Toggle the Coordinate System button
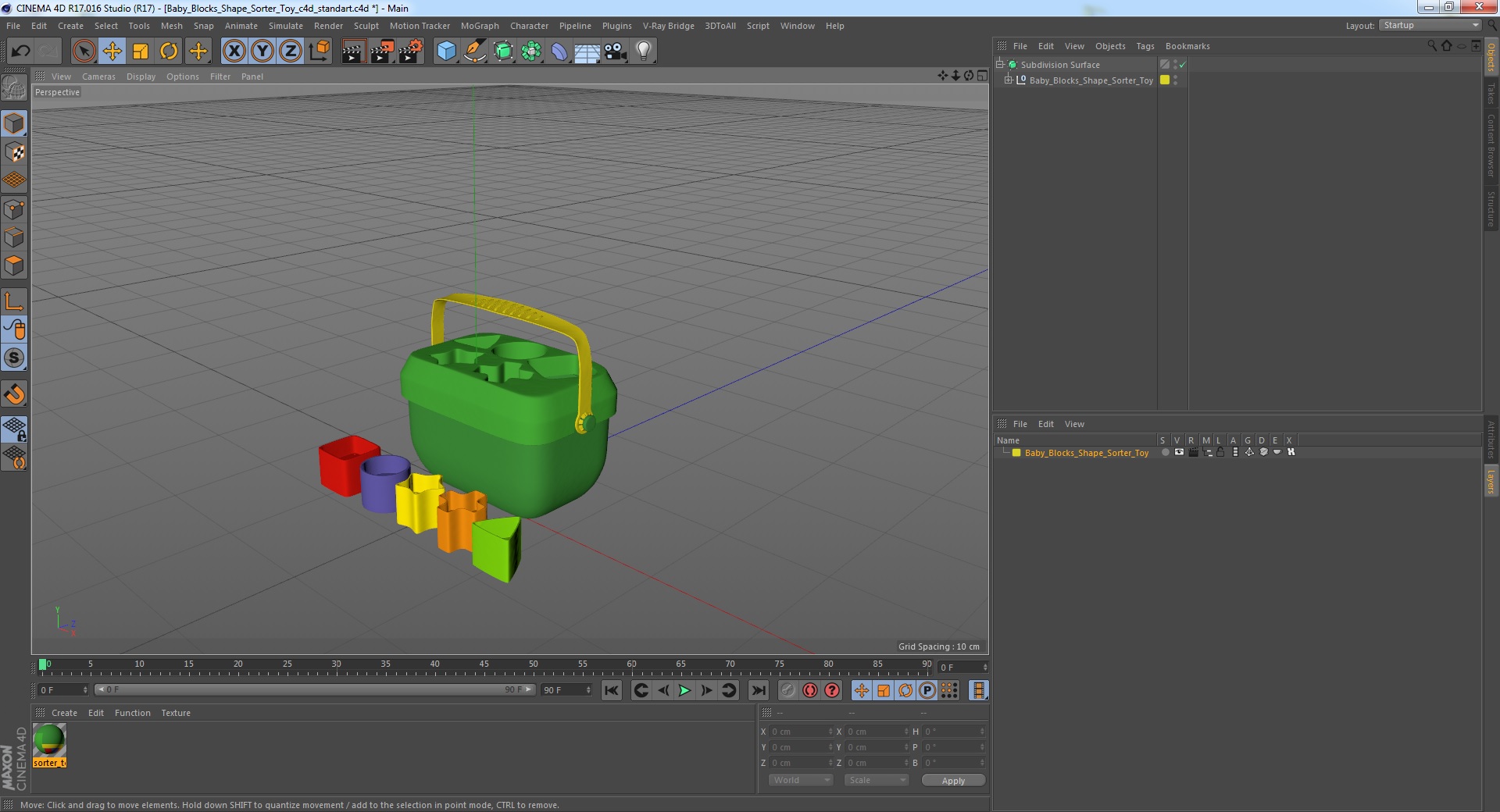Viewport: 1500px width, 812px height. tap(320, 52)
